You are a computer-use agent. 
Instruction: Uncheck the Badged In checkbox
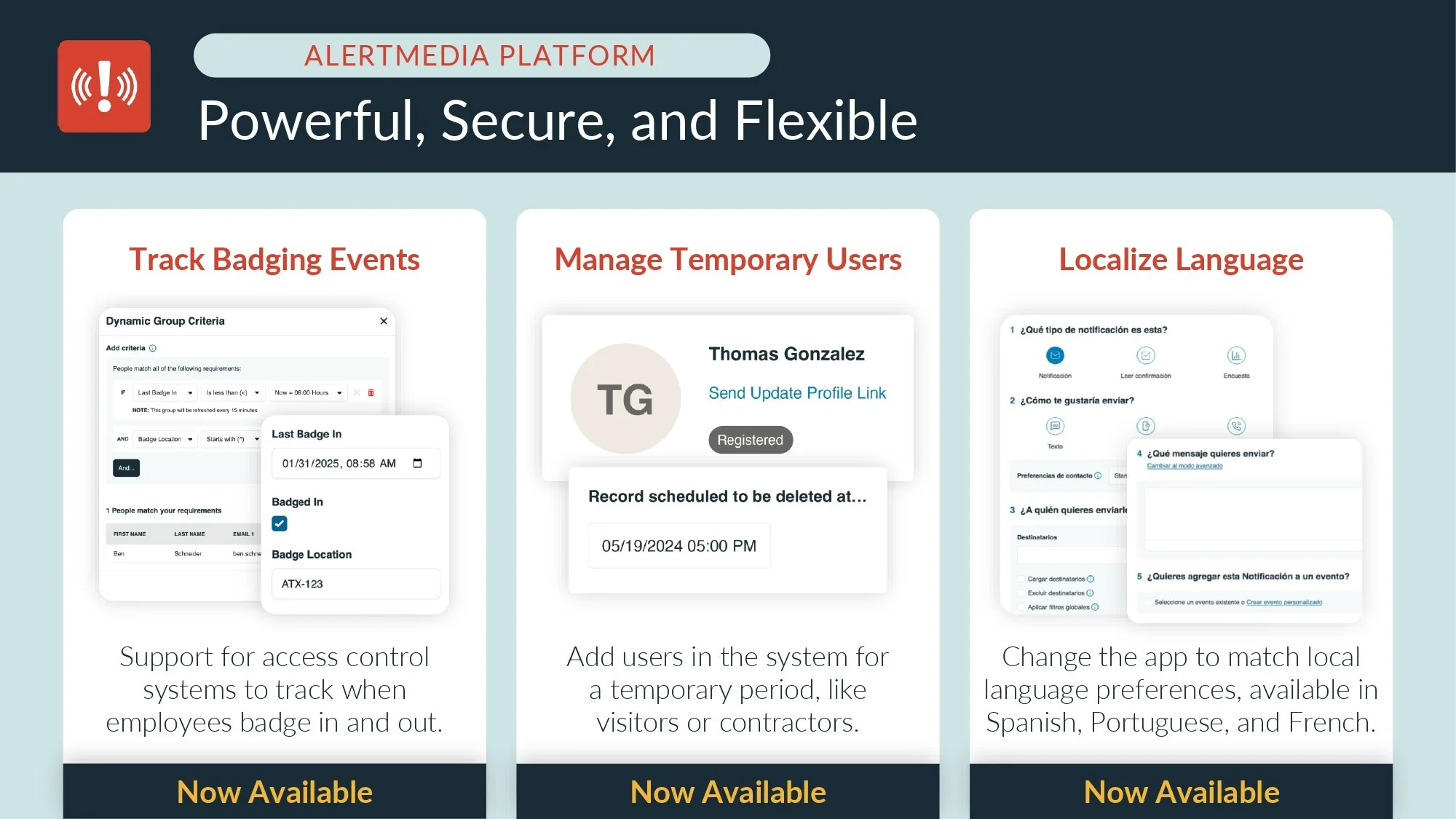pyautogui.click(x=280, y=523)
